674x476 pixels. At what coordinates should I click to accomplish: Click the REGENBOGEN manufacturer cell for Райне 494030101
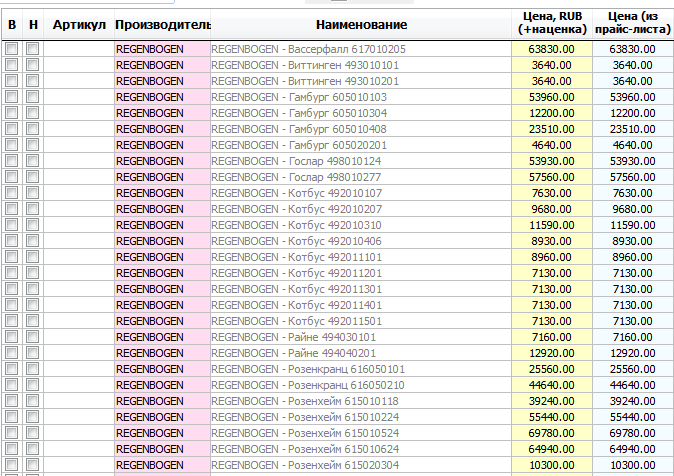pyautogui.click(x=162, y=337)
